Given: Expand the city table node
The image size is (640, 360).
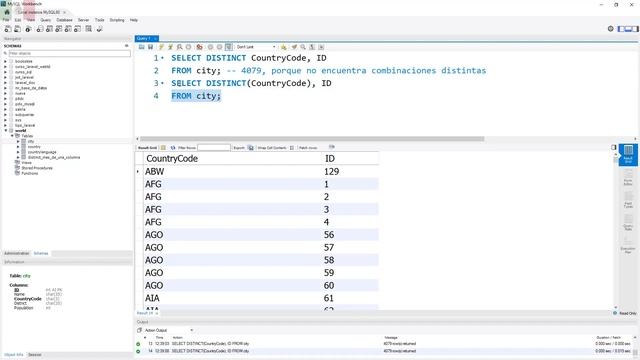Looking at the screenshot, I should tap(18, 141).
